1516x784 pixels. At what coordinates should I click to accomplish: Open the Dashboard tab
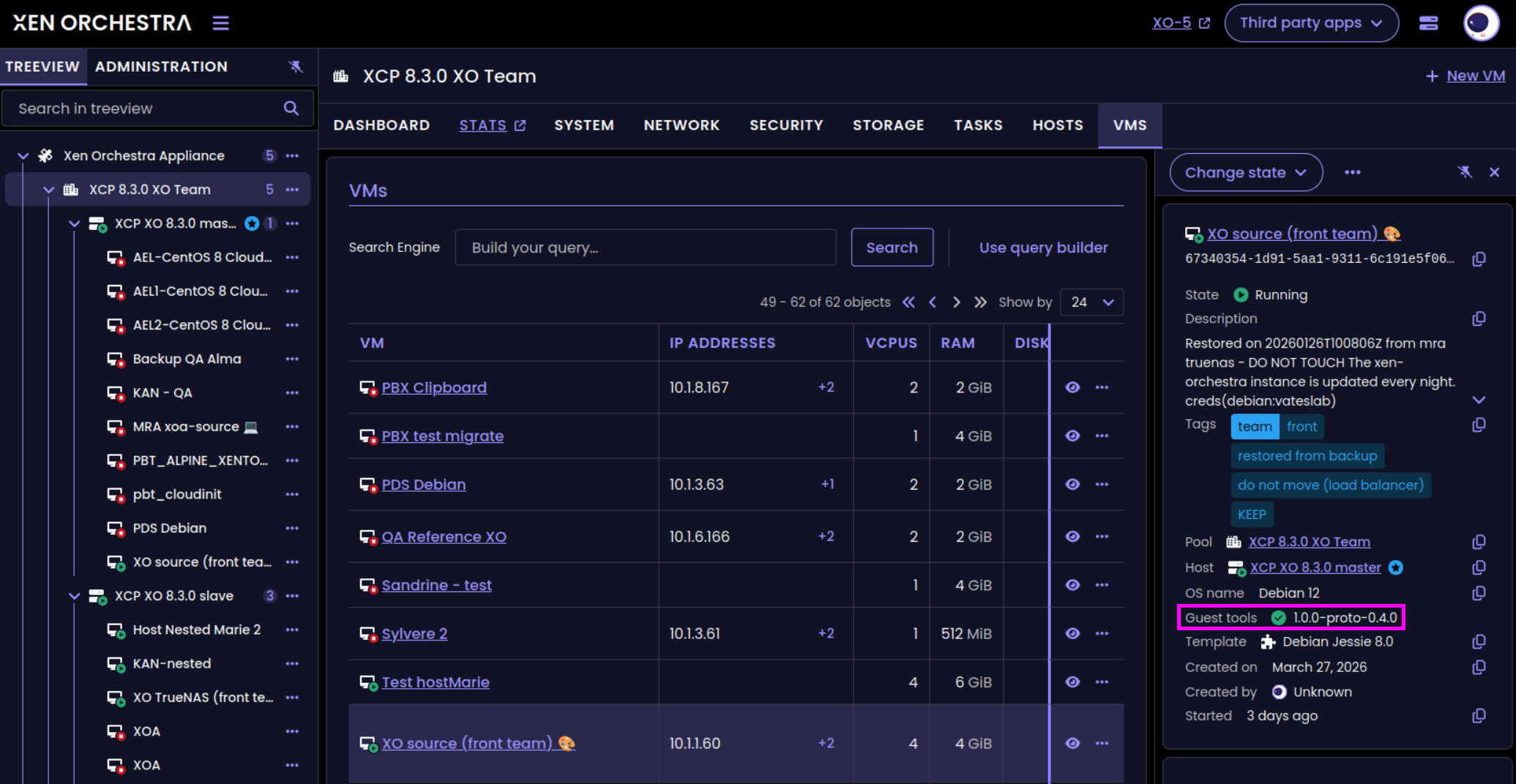pos(381,125)
